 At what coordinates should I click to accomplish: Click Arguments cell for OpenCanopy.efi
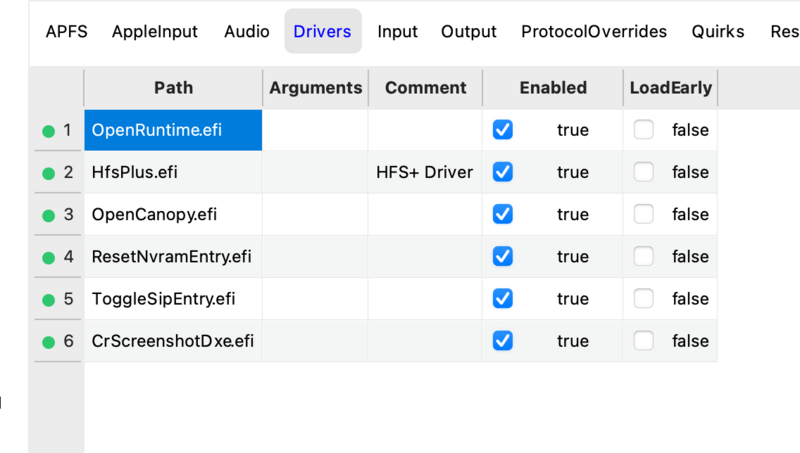point(315,214)
